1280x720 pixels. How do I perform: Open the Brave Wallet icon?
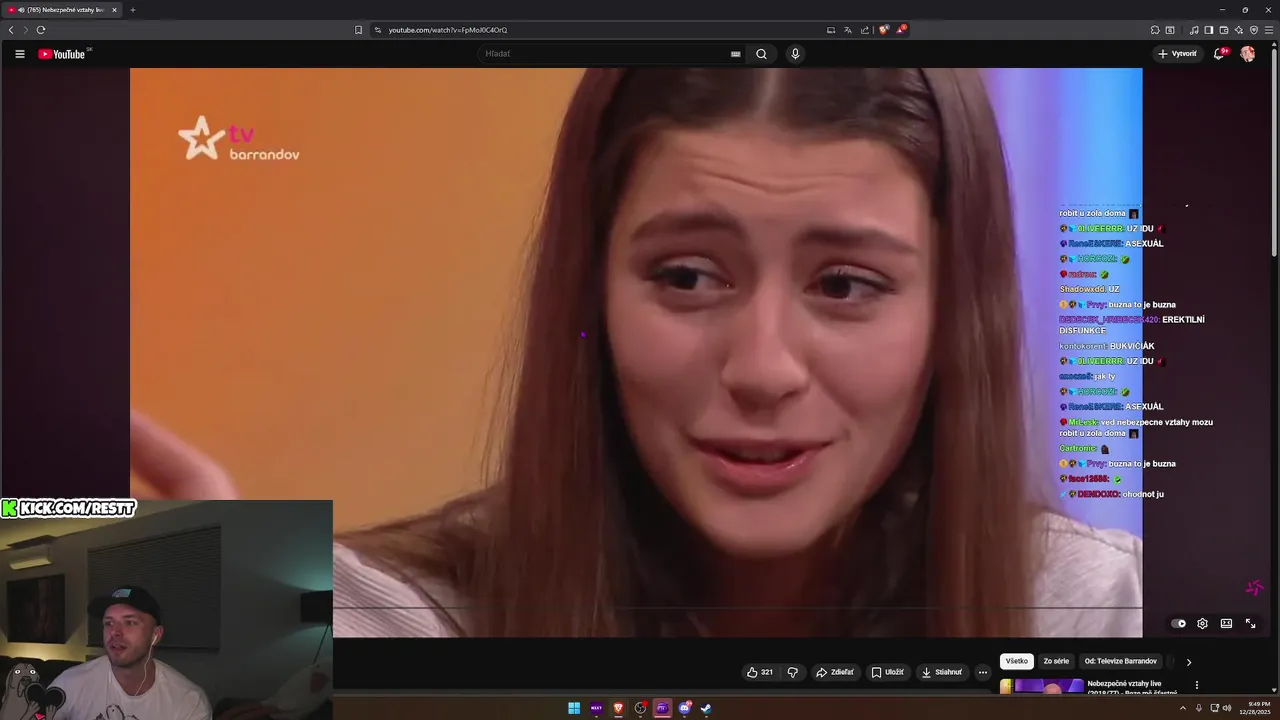1224,30
